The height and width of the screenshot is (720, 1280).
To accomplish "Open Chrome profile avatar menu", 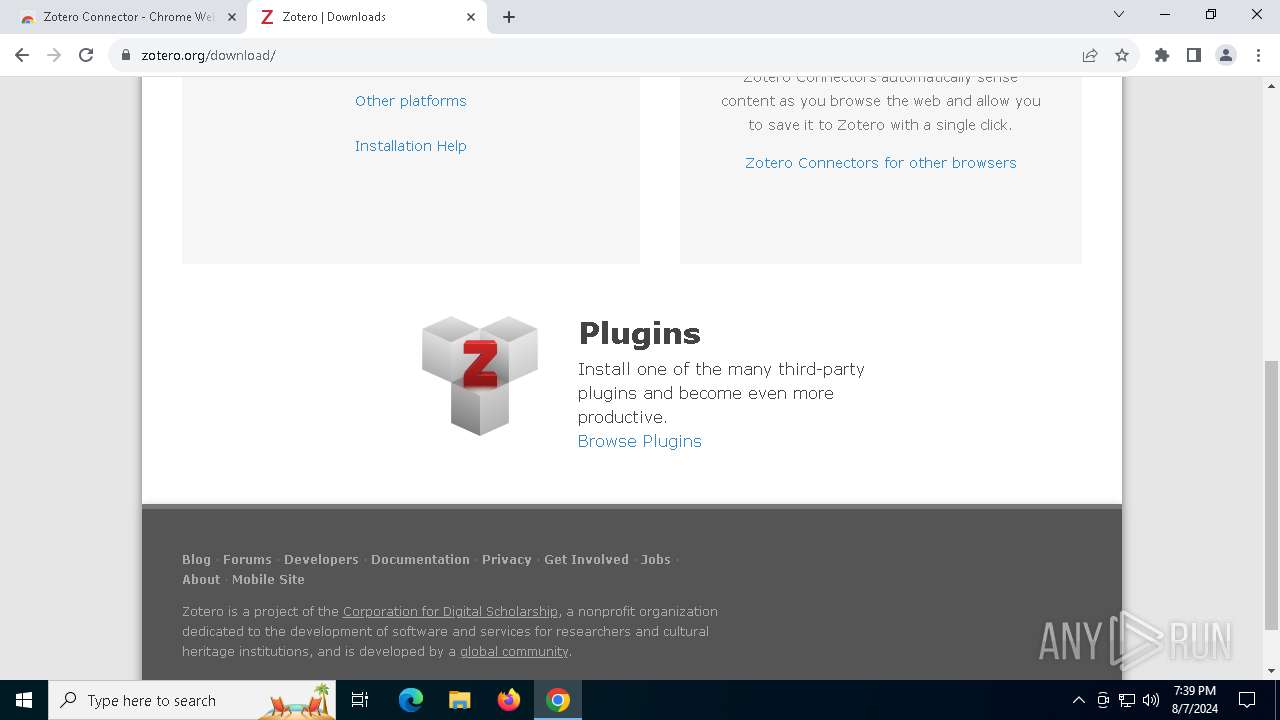I will coord(1226,55).
